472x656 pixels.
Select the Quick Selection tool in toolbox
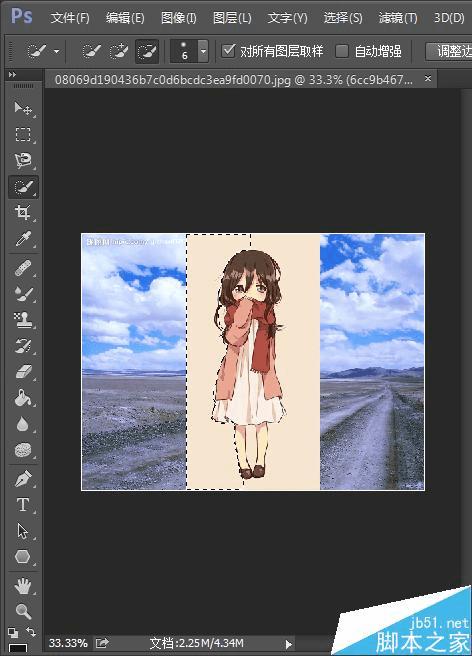[x=23, y=187]
